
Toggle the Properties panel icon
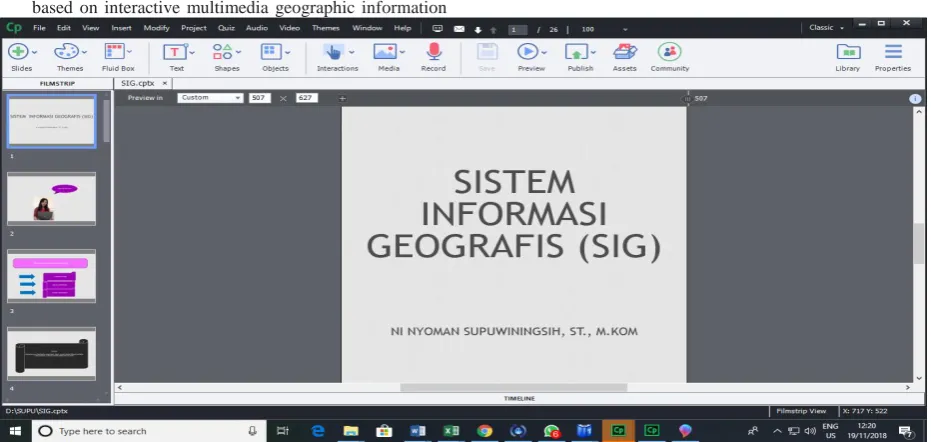point(893,52)
